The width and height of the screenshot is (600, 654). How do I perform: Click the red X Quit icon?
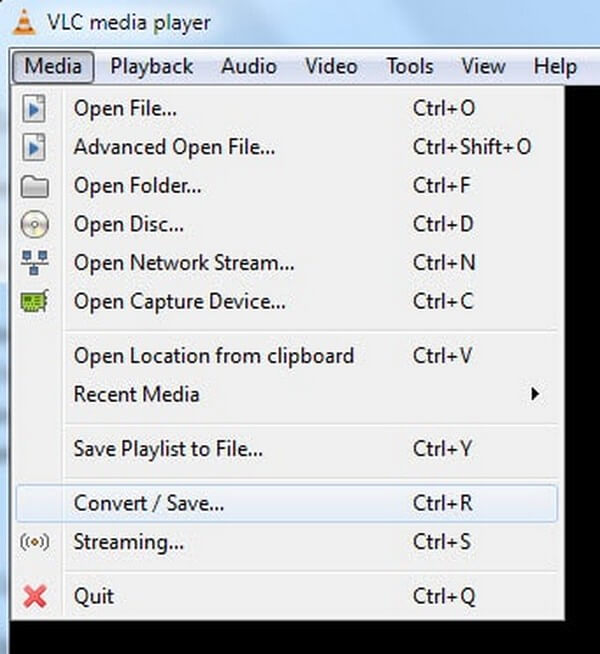tap(35, 597)
